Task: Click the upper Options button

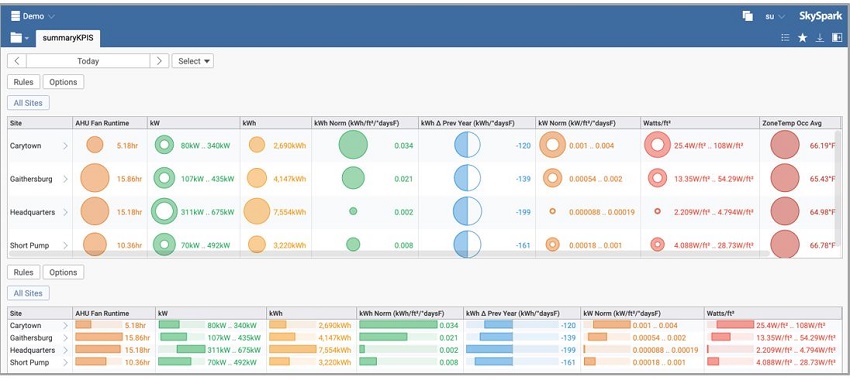Action: click(63, 82)
